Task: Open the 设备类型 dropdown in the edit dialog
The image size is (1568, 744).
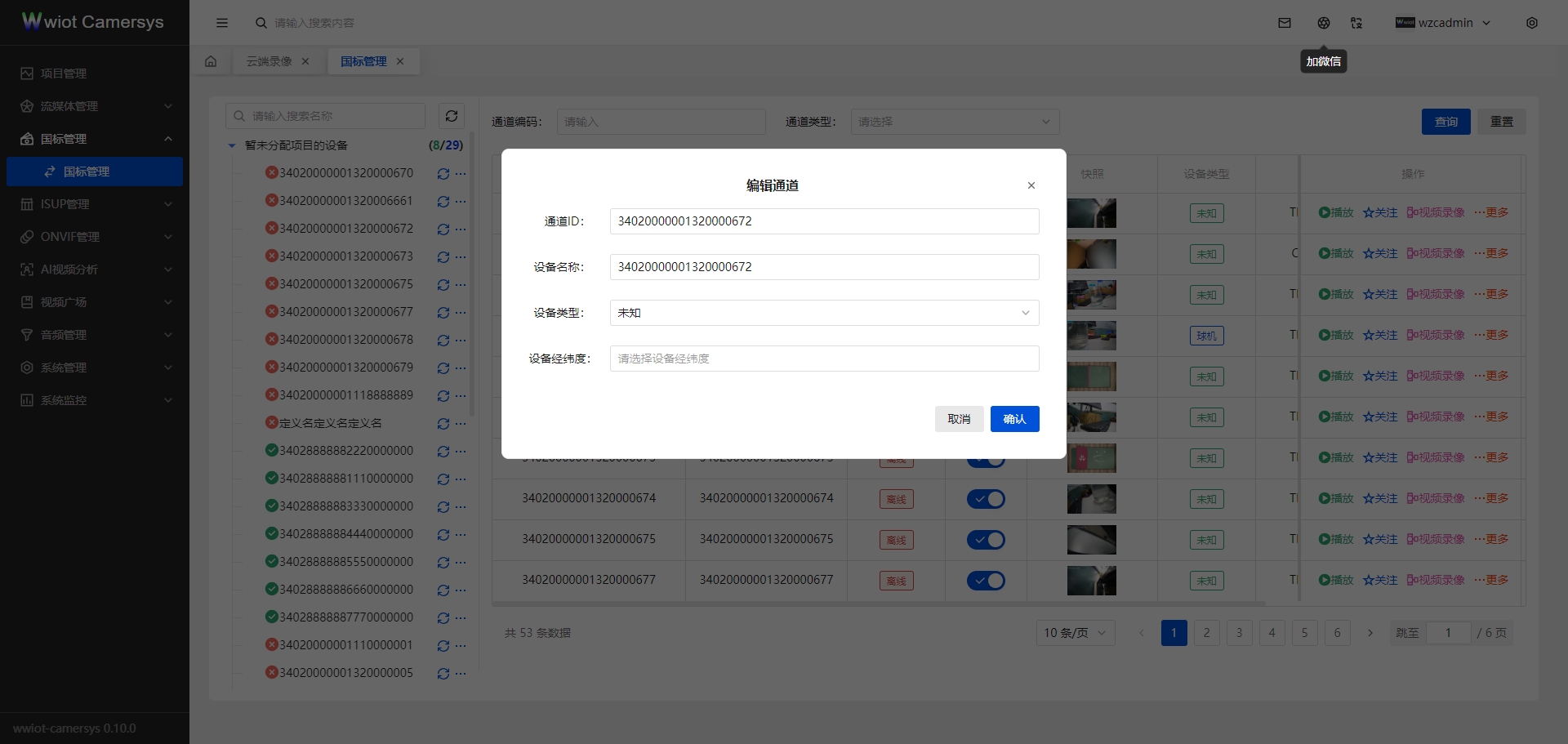Action: [824, 313]
